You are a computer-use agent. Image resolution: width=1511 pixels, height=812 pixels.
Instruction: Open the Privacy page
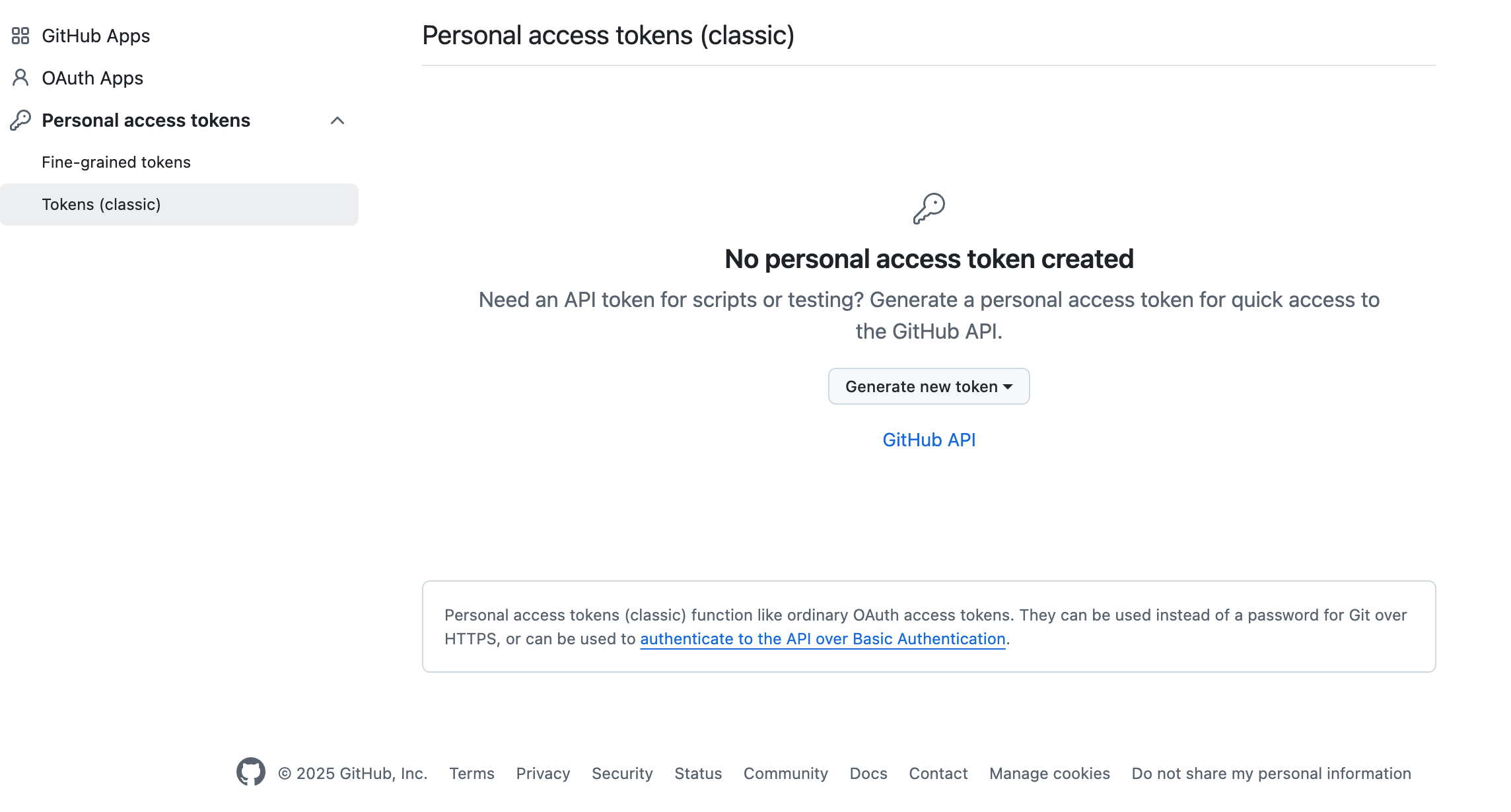pos(542,773)
